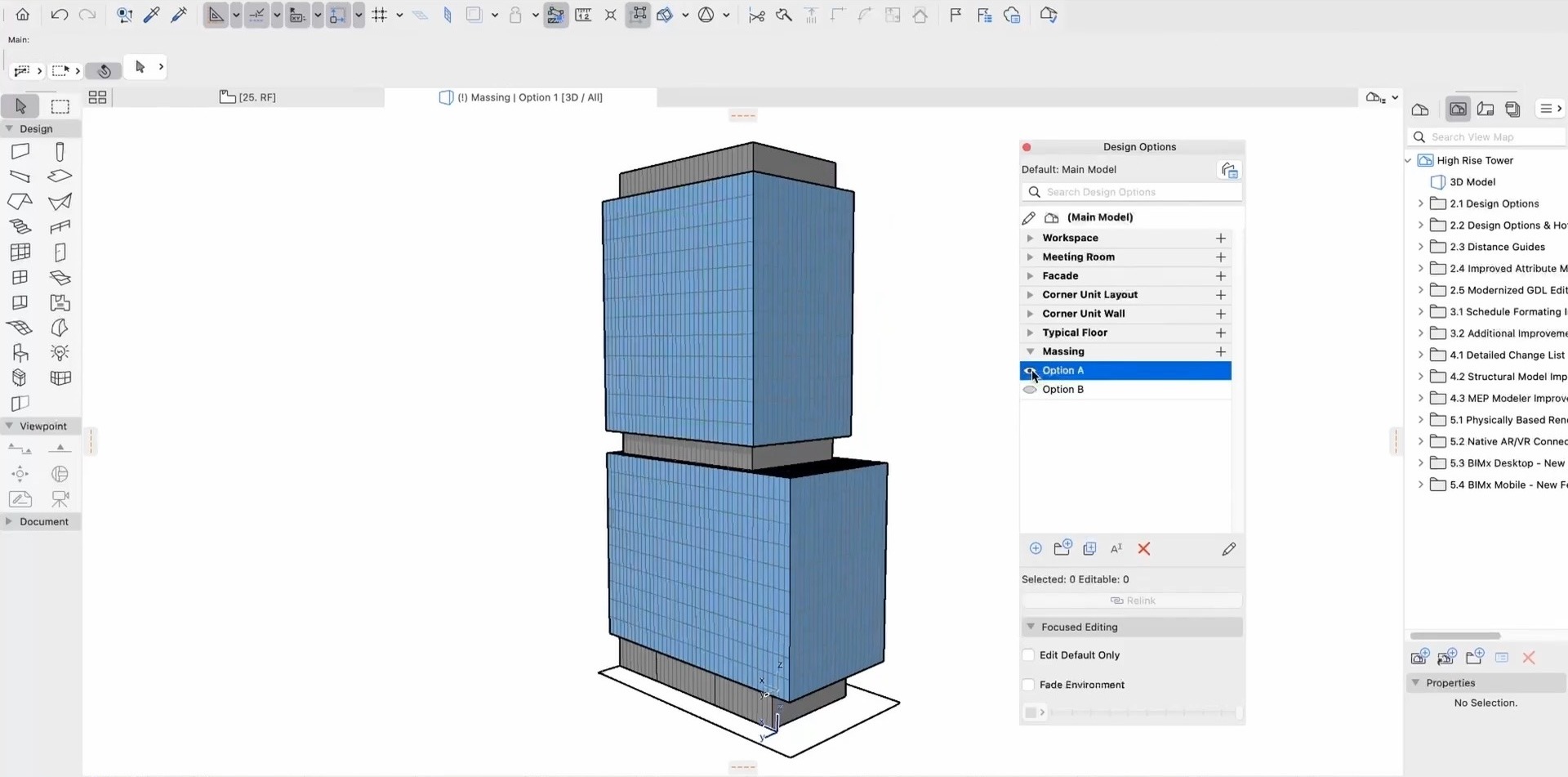Open the tab overview grid icon

coord(97,97)
